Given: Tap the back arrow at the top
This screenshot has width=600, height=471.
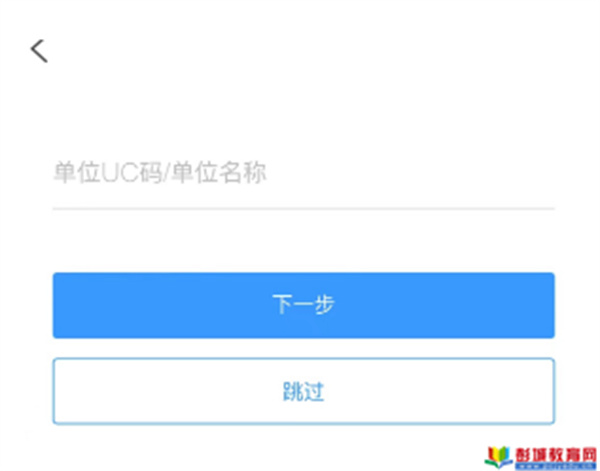Looking at the screenshot, I should (x=39, y=51).
